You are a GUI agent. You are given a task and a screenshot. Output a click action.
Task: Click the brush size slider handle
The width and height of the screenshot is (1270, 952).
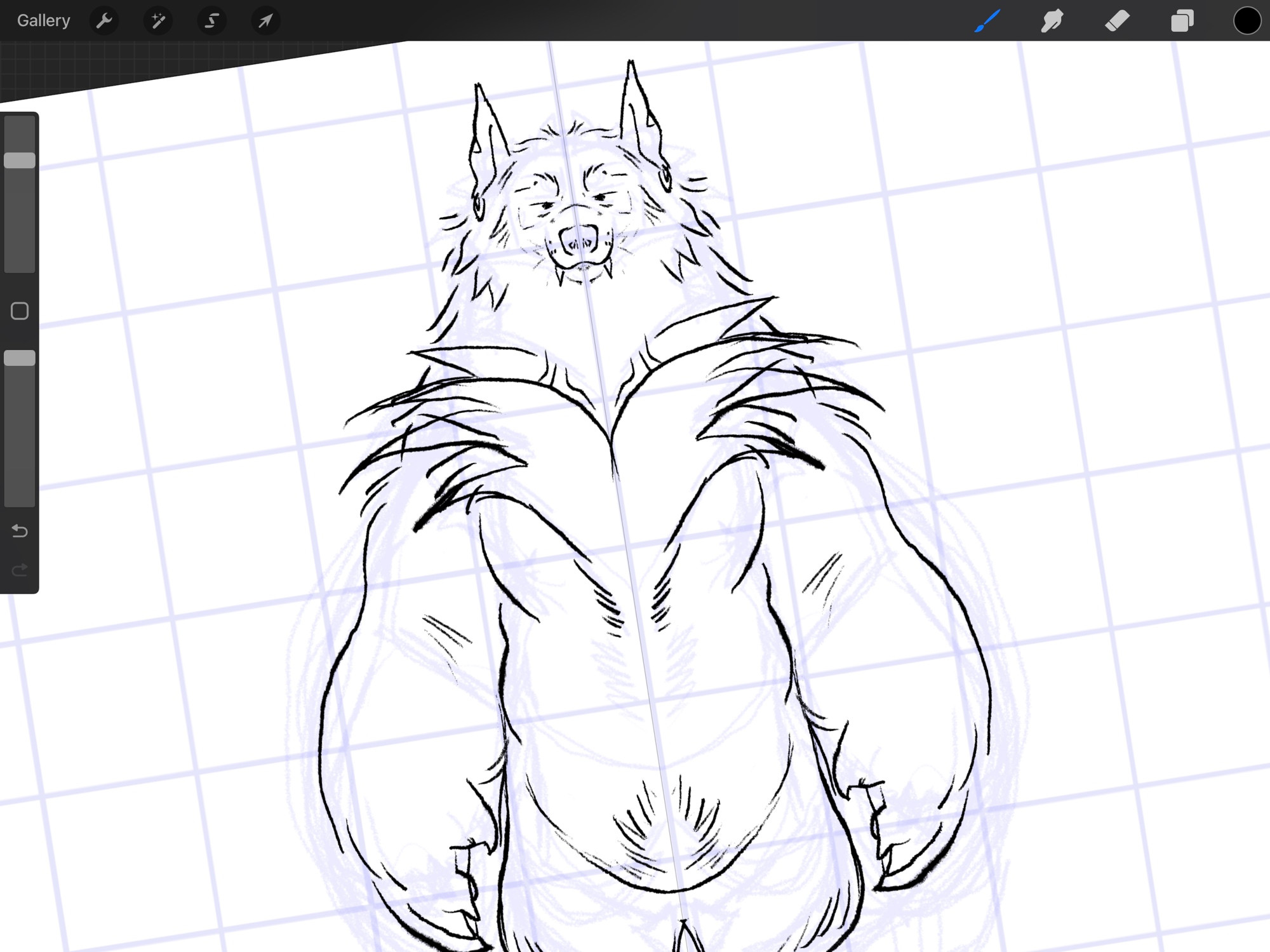coord(20,161)
